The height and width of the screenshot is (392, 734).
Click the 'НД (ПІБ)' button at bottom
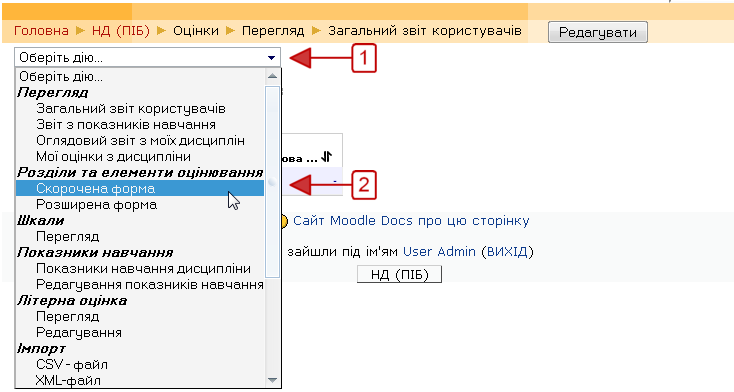[399, 274]
